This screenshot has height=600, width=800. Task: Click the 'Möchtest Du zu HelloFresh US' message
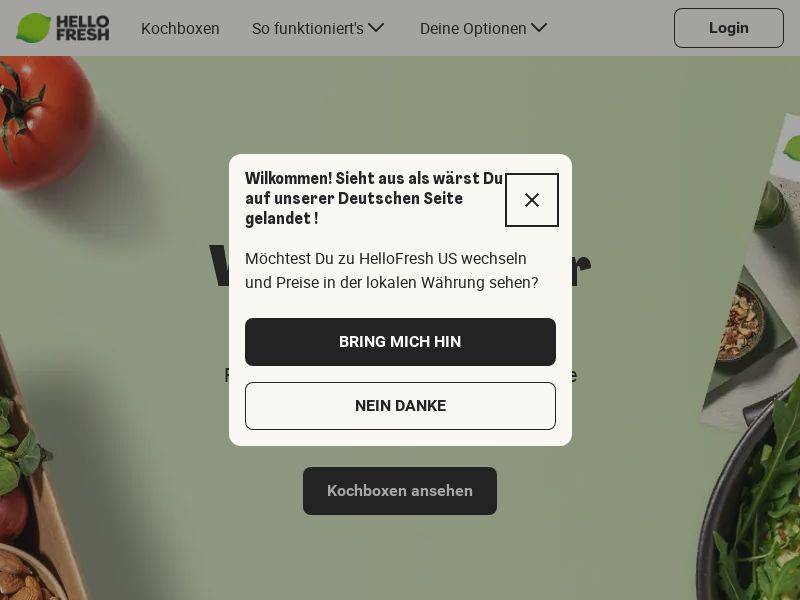click(x=391, y=270)
